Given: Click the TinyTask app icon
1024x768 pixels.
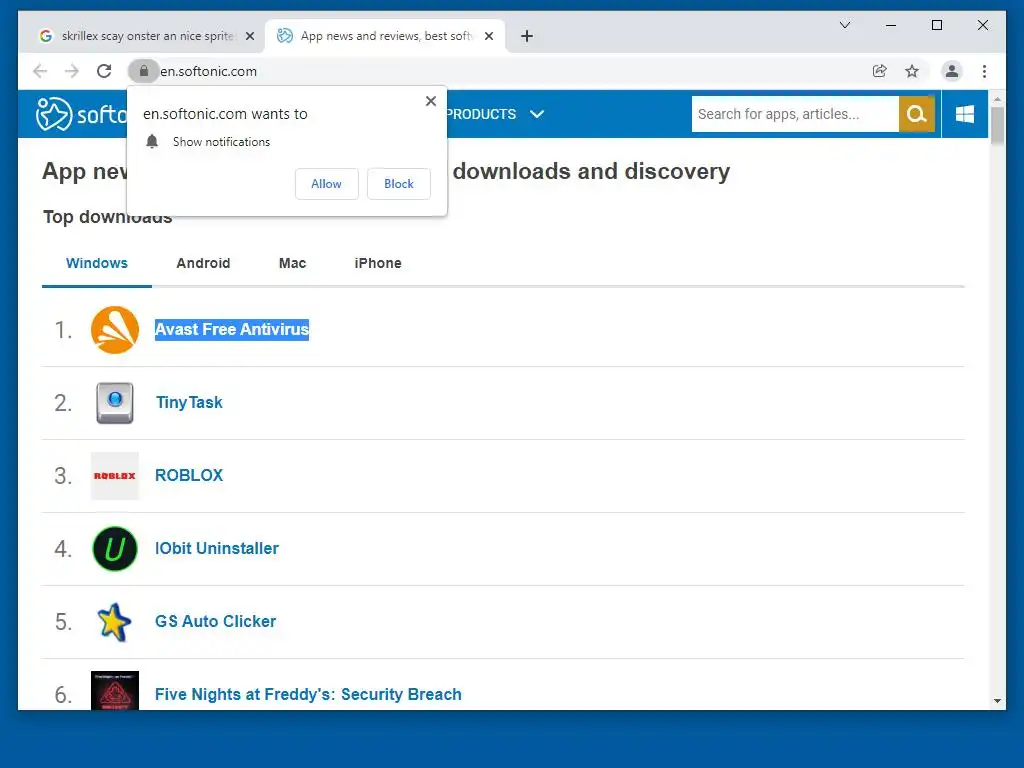Looking at the screenshot, I should [114, 403].
